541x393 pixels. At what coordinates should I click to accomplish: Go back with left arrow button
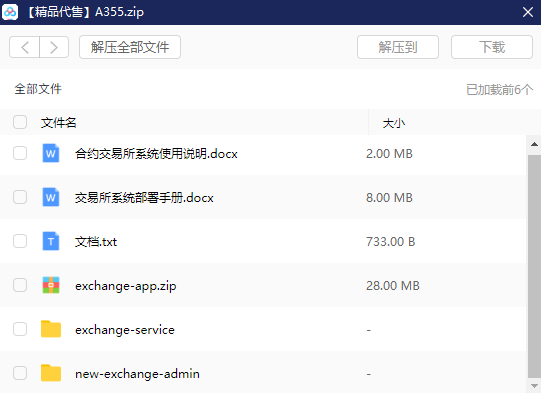coord(24,47)
